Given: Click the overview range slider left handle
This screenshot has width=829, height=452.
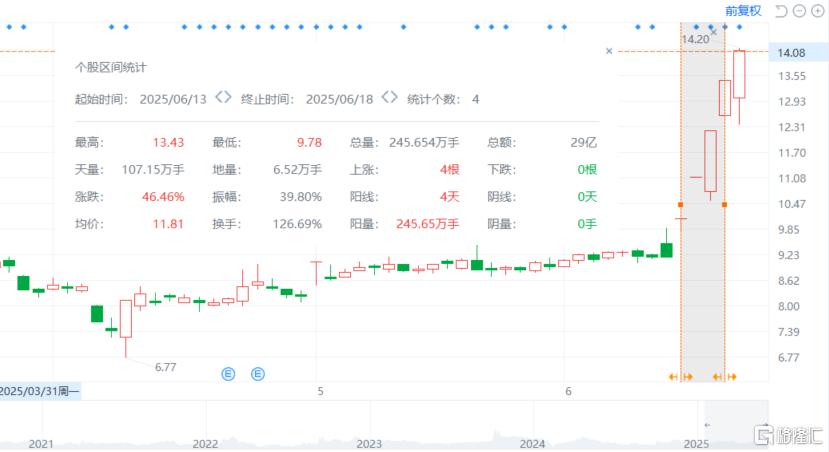Looking at the screenshot, I should pyautogui.click(x=707, y=425).
